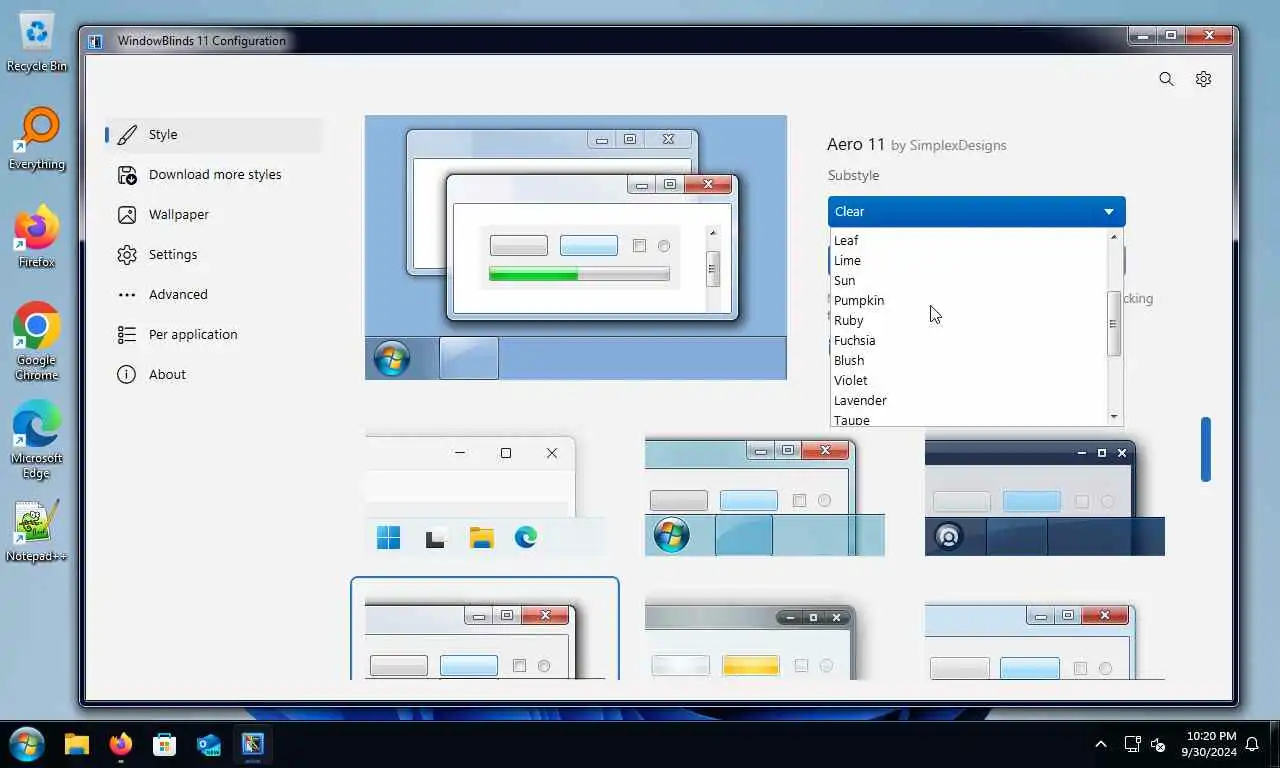Open the Advanced section
This screenshot has width=1280, height=768.
214,295
